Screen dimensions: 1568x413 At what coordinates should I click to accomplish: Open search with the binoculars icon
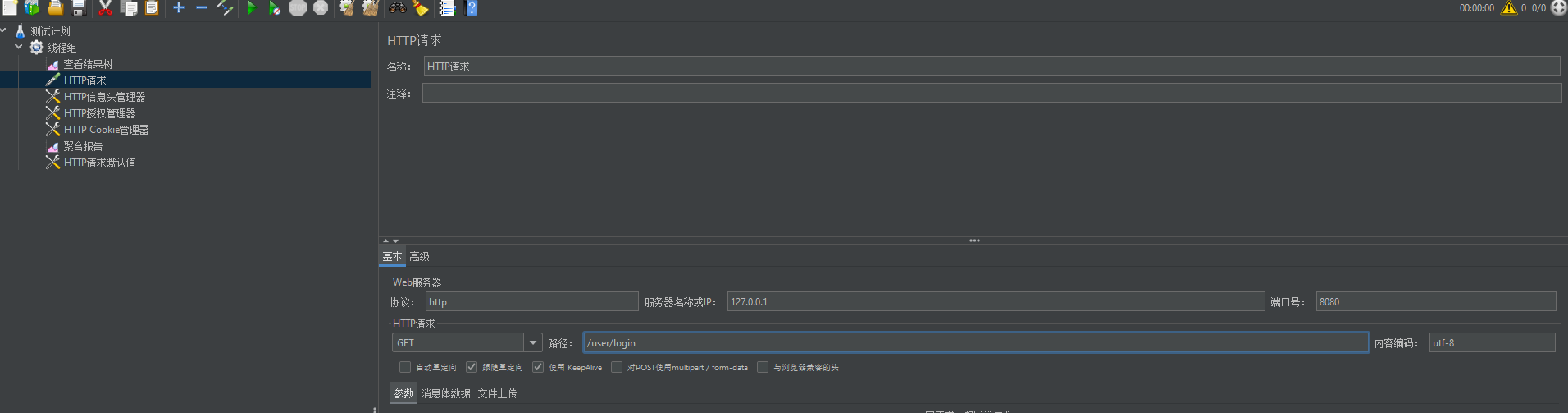click(x=398, y=7)
